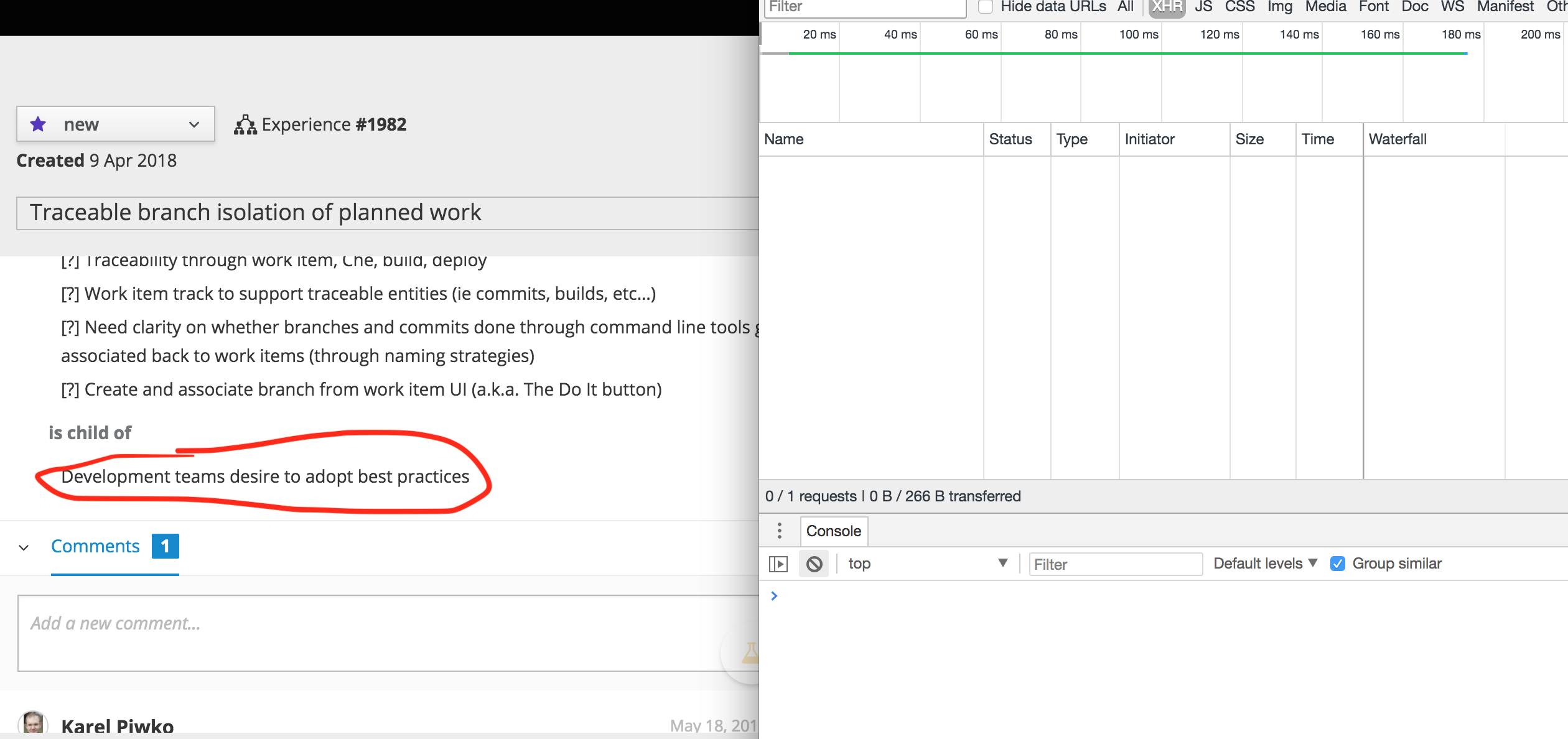Open Karel Piwko's avatar picture
Viewport: 1568px width, 739px height.
tap(32, 725)
